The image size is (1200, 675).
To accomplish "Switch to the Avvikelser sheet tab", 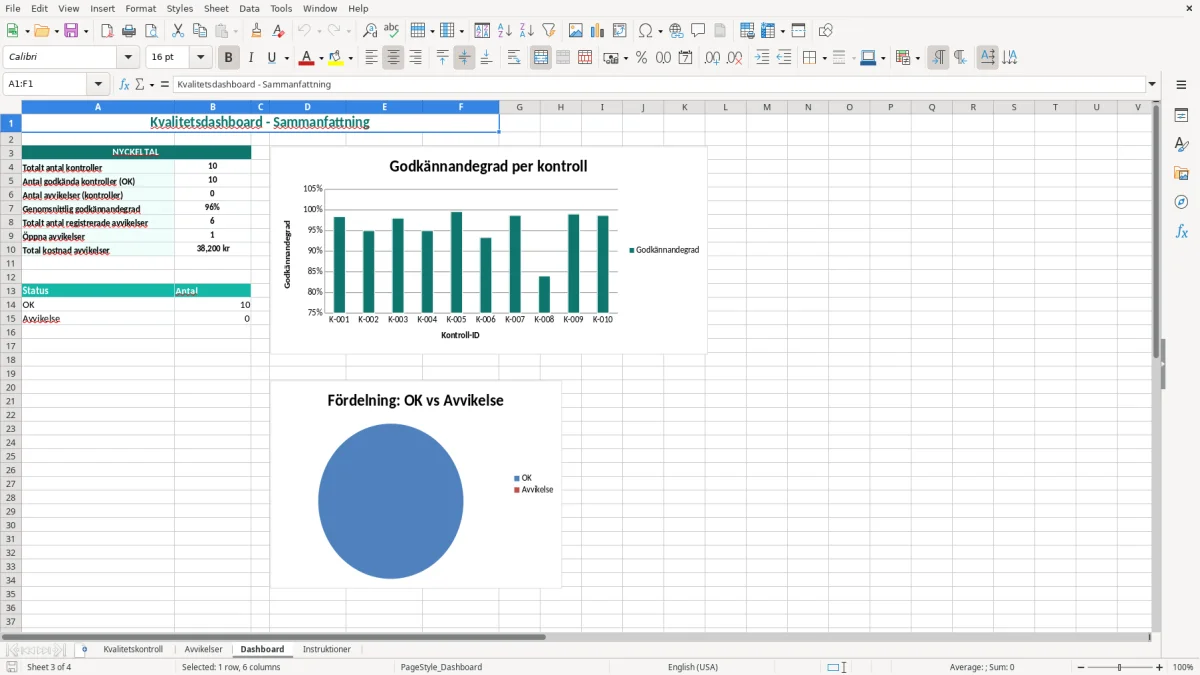I will (x=204, y=650).
